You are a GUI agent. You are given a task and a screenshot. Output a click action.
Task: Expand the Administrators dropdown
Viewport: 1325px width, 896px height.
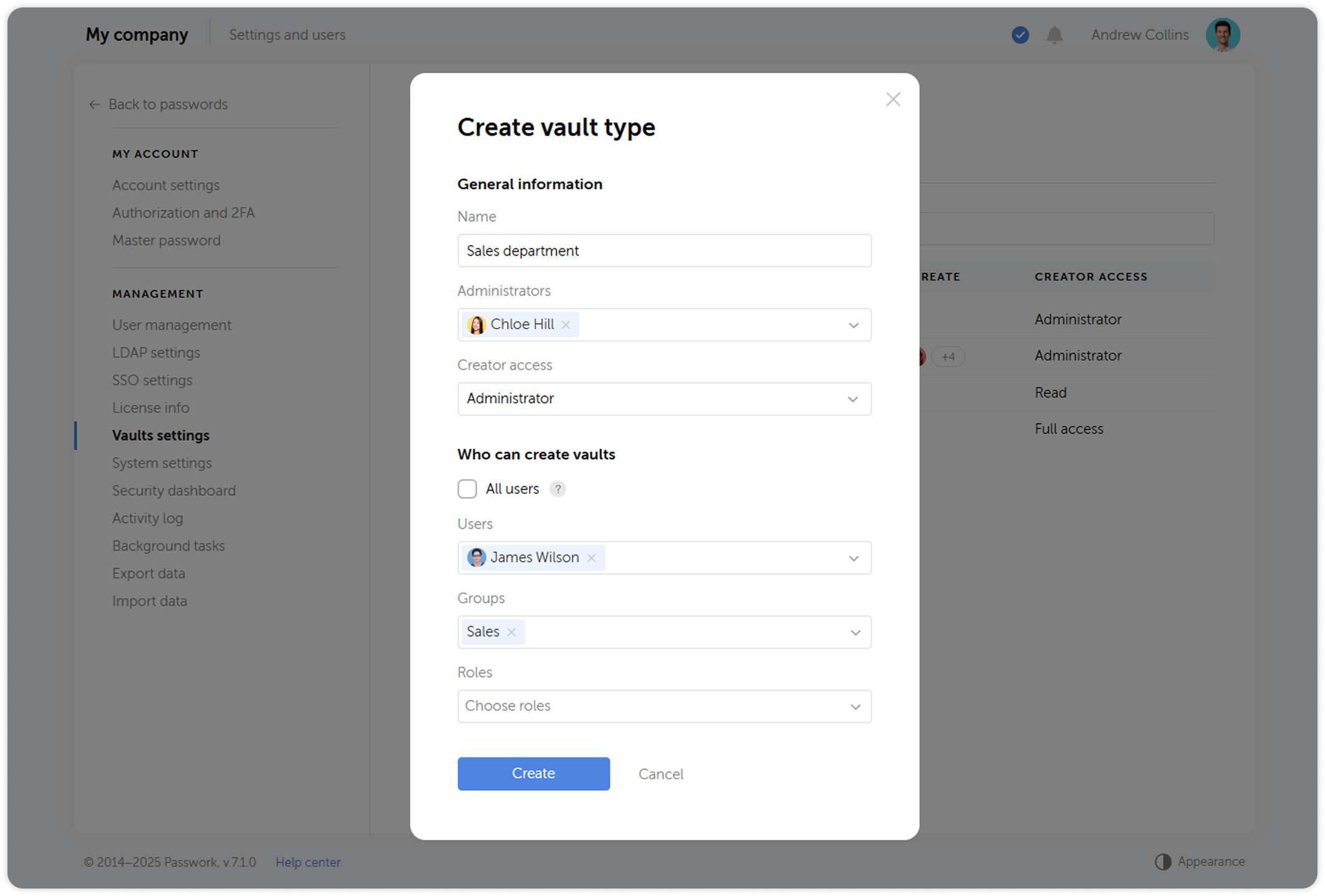tap(853, 325)
